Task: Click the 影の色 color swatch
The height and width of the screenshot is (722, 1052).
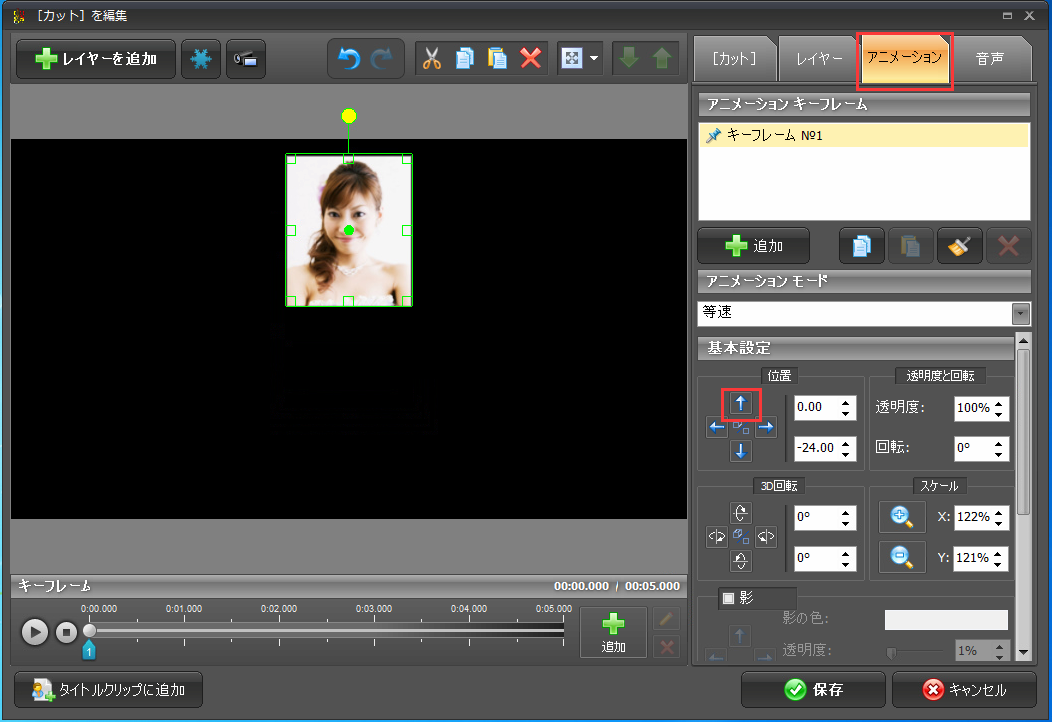Action: 945,620
